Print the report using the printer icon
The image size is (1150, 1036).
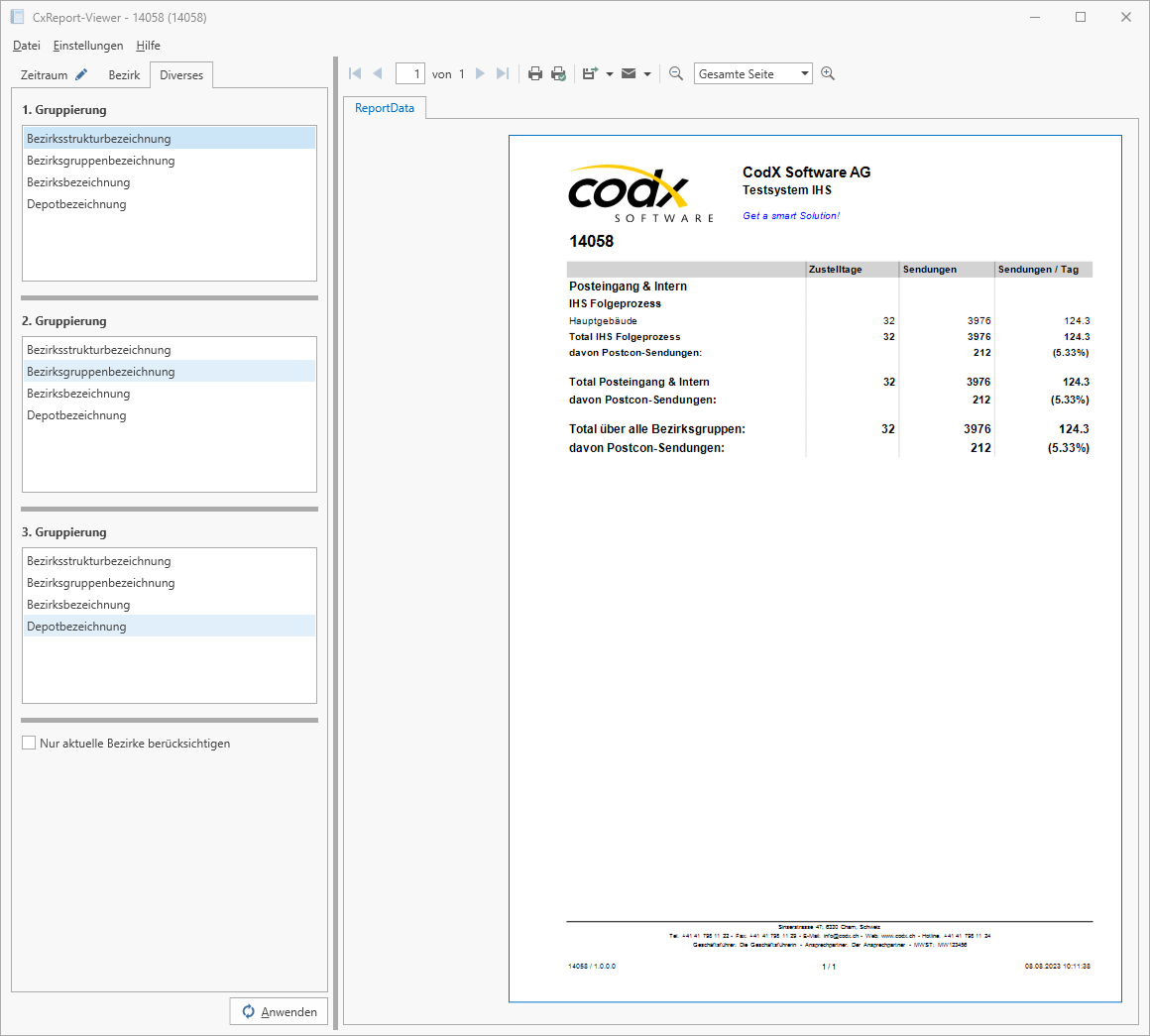point(534,72)
